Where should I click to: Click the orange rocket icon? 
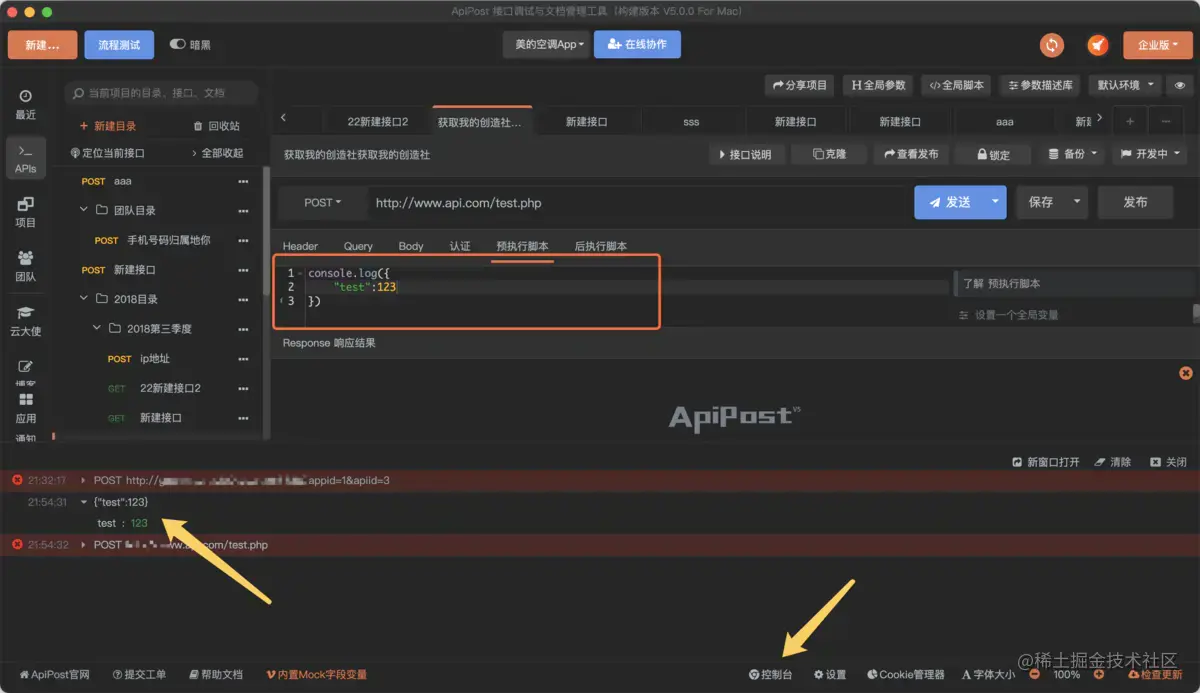pos(1098,45)
